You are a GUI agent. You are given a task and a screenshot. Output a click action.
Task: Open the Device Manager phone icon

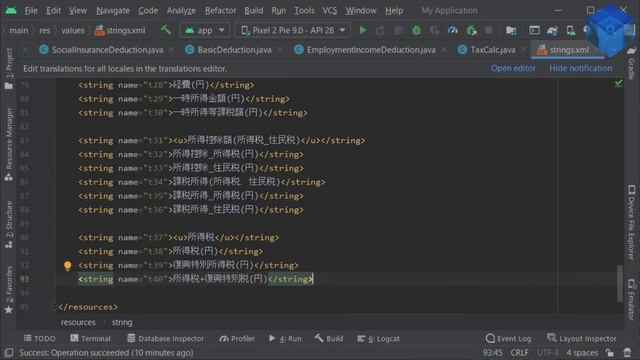click(x=571, y=30)
